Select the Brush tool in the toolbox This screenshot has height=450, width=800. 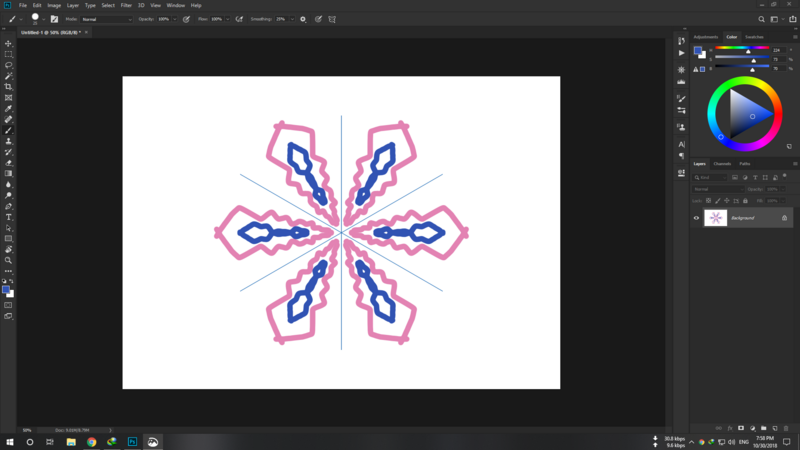tap(8, 130)
